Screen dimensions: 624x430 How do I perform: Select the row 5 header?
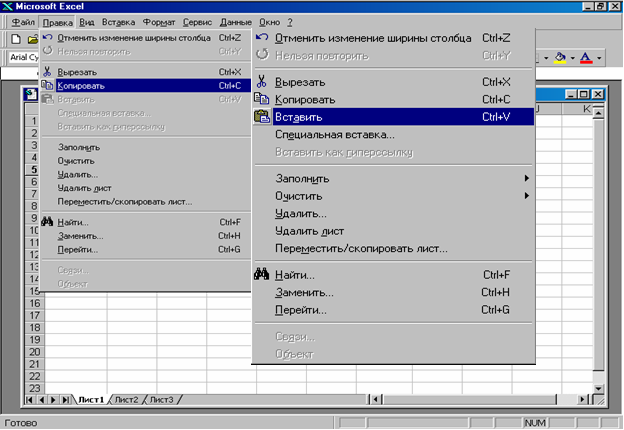click(34, 169)
